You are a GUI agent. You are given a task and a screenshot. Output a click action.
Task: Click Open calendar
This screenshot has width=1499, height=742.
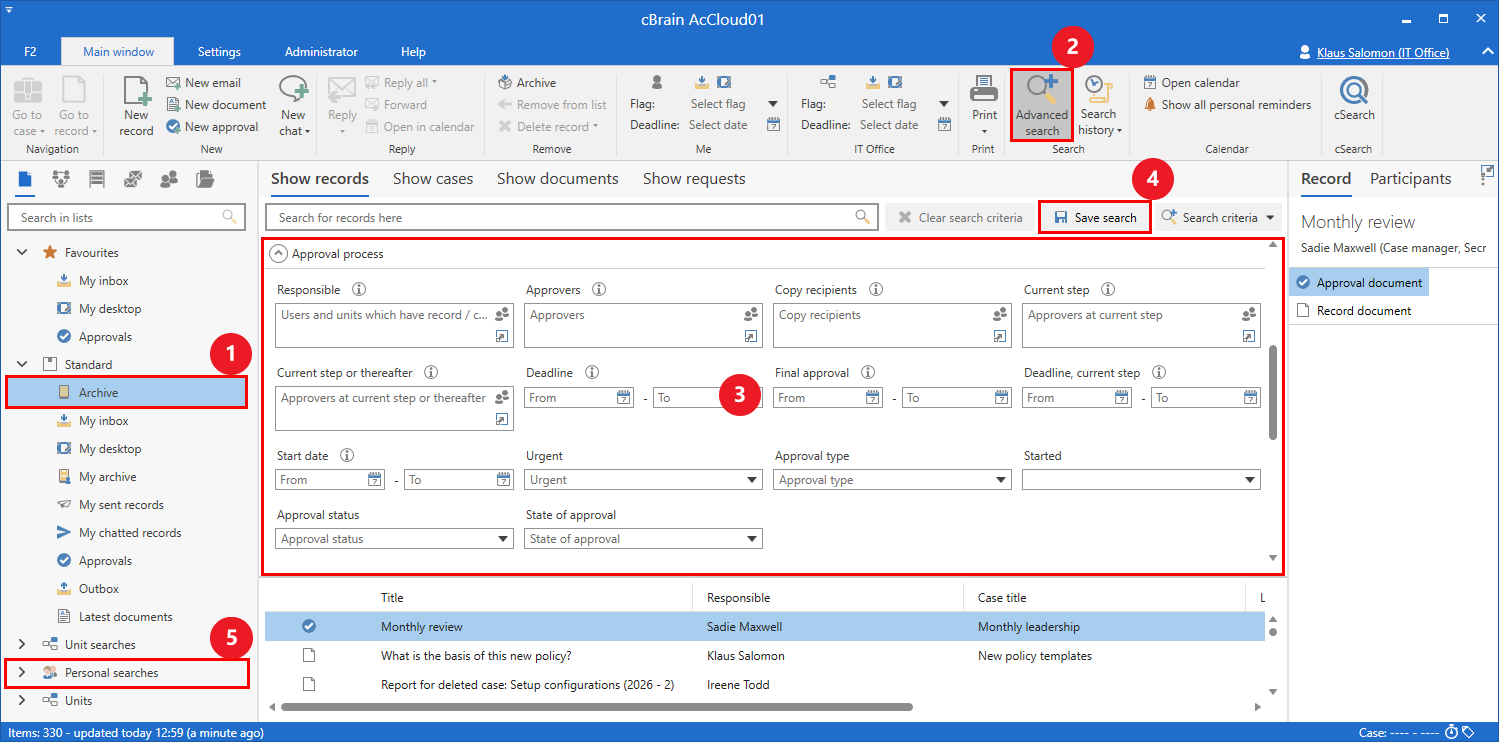(x=1191, y=83)
